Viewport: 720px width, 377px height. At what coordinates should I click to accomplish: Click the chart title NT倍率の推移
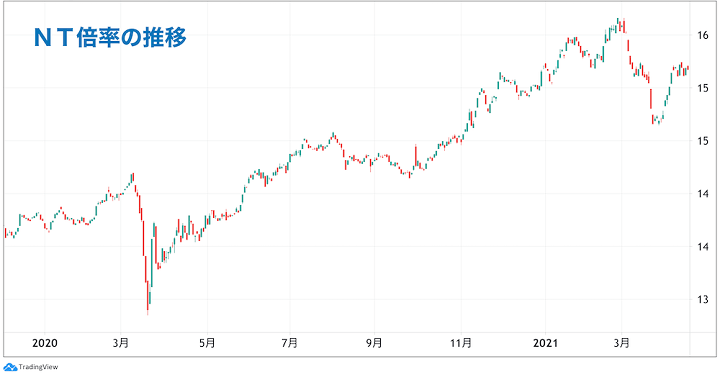110,38
